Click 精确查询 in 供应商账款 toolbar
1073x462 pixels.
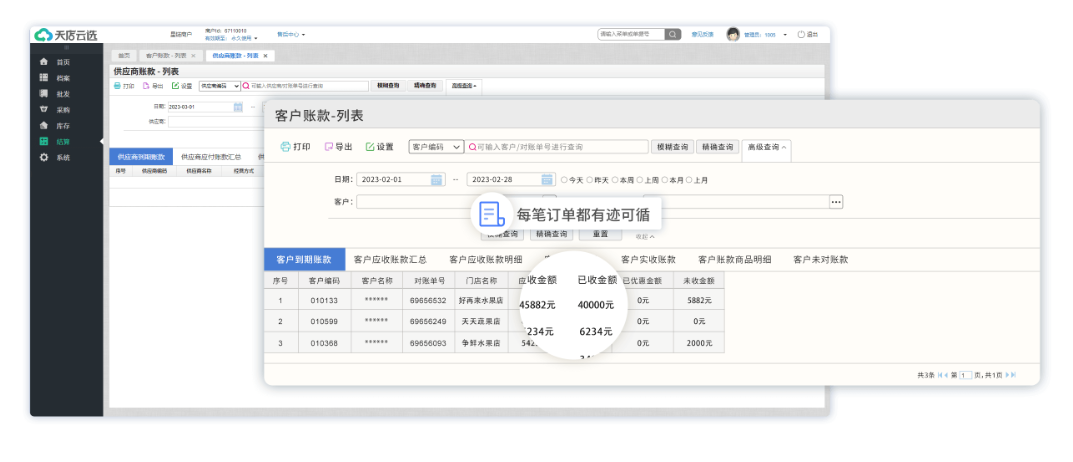(x=424, y=86)
